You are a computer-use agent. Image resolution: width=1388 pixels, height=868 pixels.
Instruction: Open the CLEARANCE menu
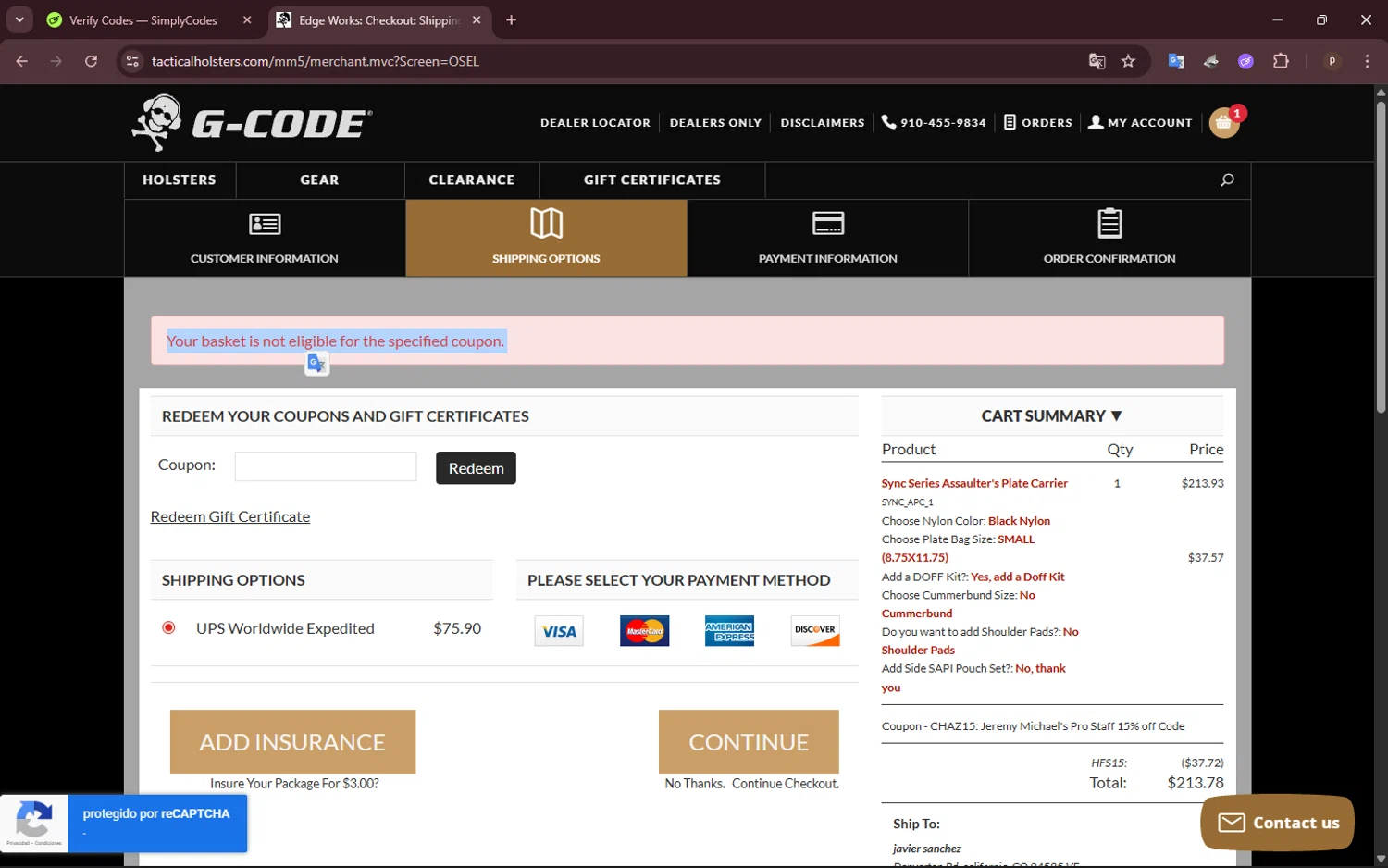coord(472,180)
